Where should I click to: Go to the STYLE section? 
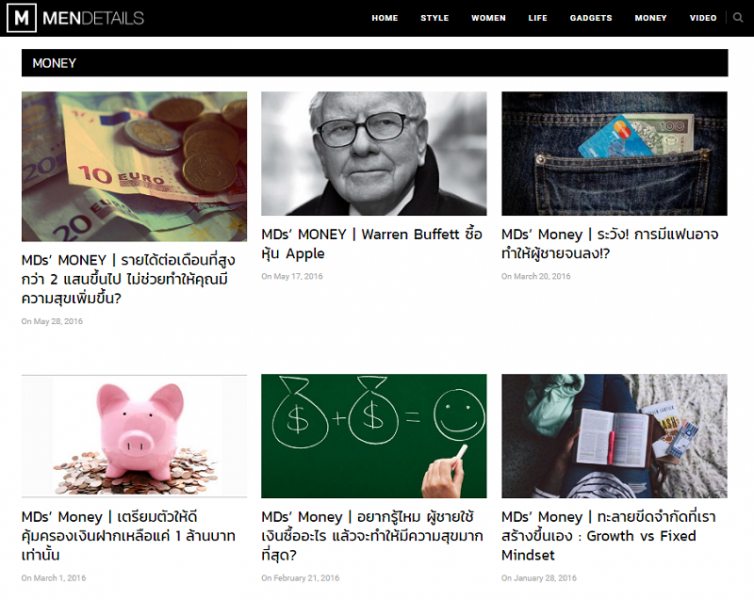click(x=435, y=18)
